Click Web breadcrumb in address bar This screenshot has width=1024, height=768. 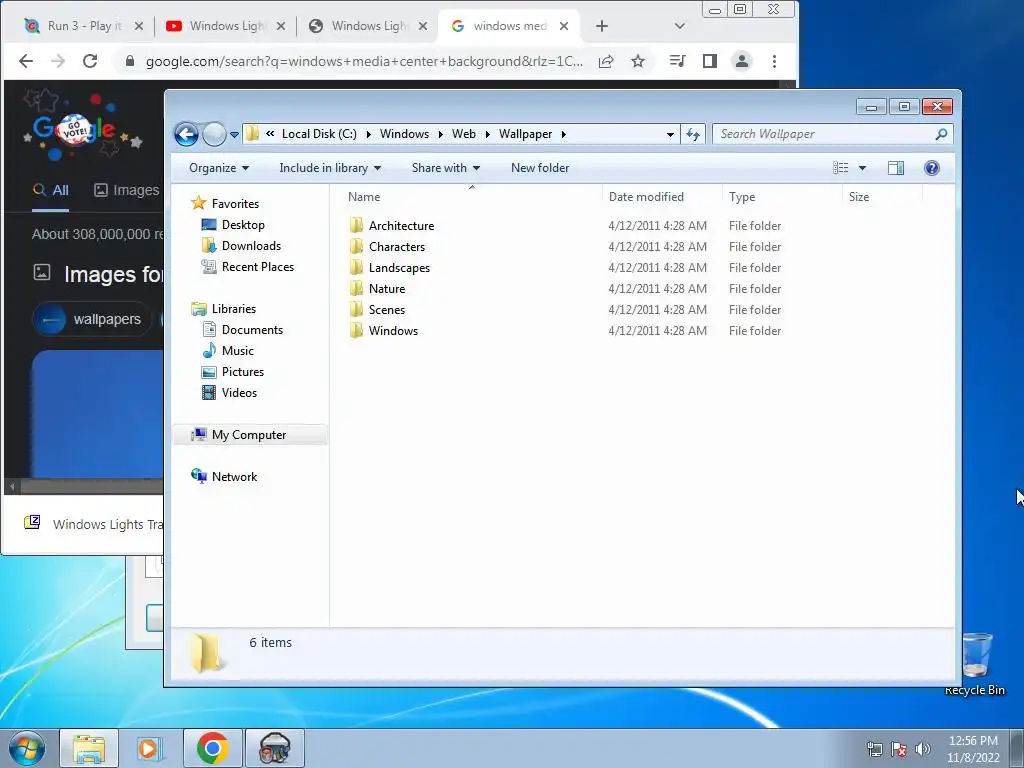pyautogui.click(x=464, y=134)
